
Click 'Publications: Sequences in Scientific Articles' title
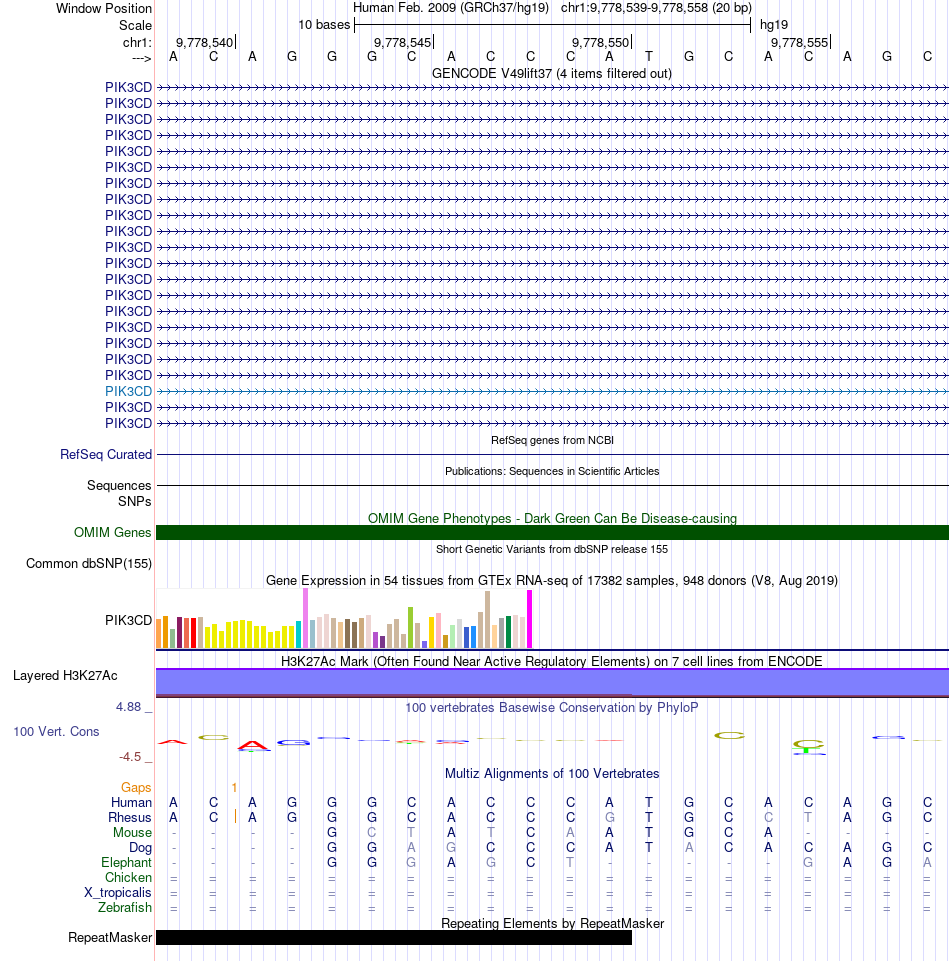(x=552, y=471)
